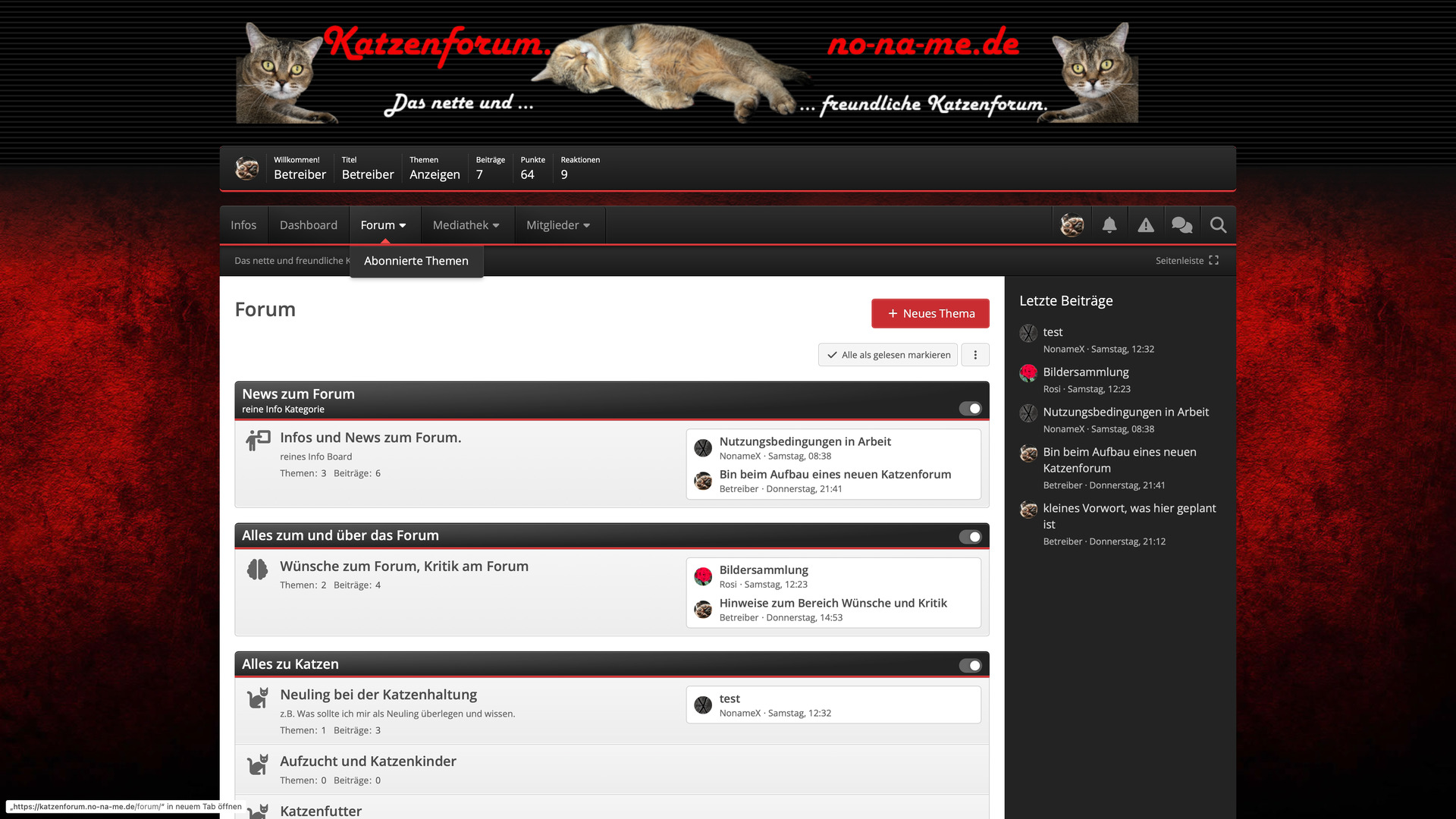Expand the Mediathek dropdown menu
Viewport: 1456px width, 819px height.
(x=466, y=225)
